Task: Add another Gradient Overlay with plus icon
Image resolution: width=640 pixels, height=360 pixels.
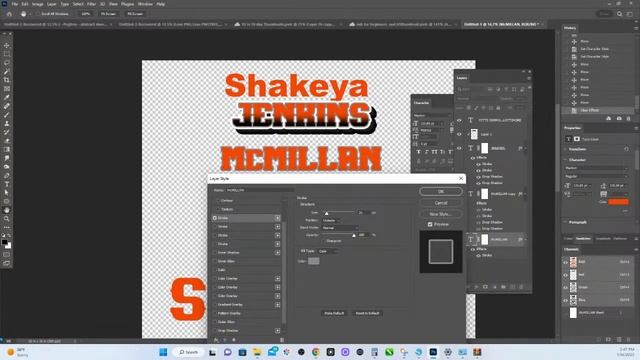Action: click(x=278, y=304)
